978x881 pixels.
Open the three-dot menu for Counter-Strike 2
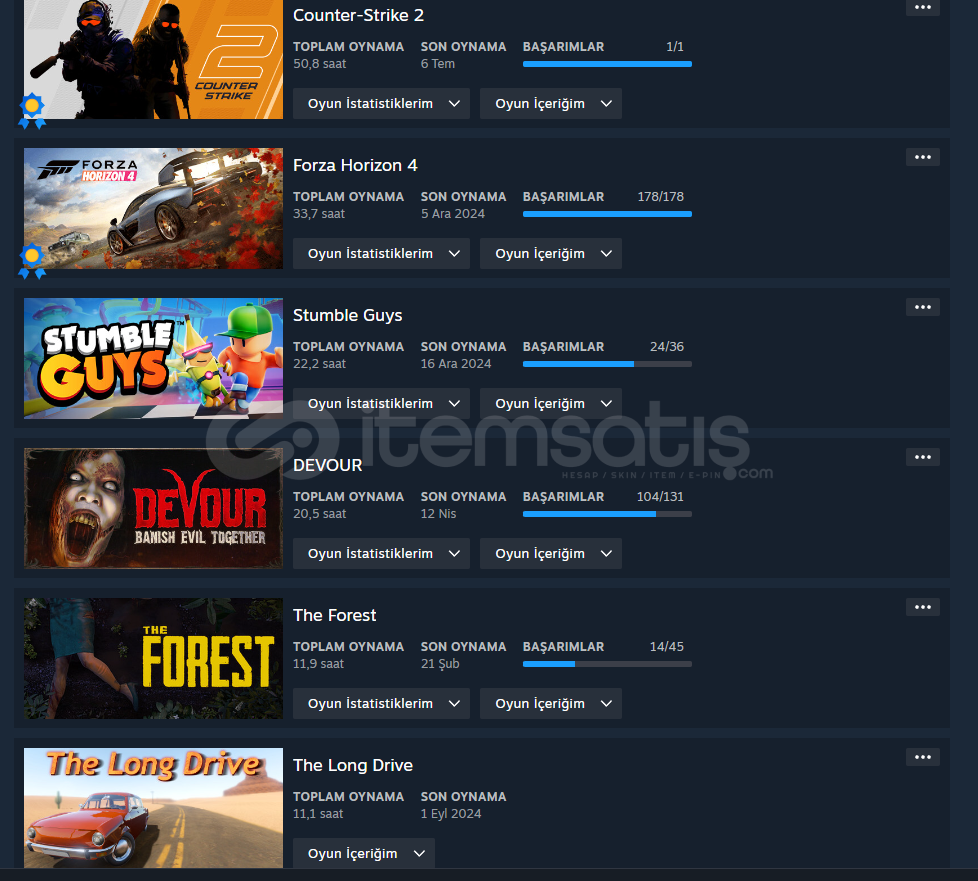point(922,8)
